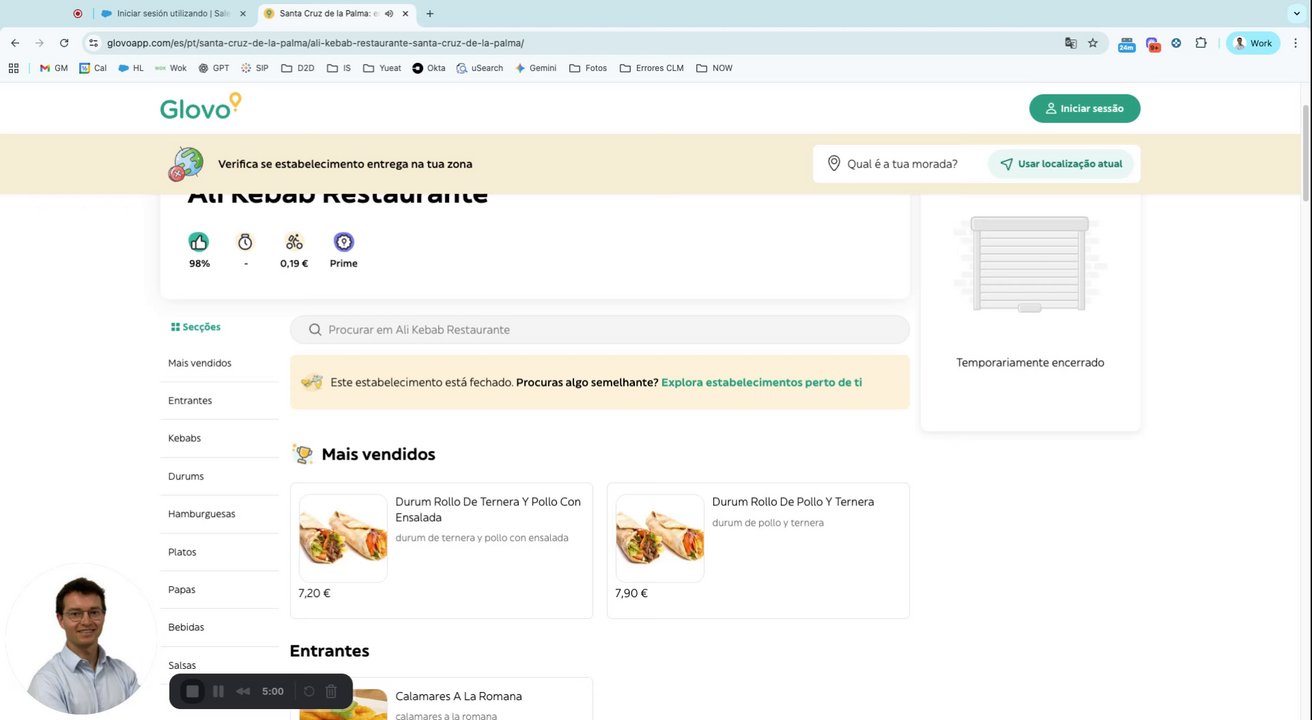Click the Glovo logo
This screenshot has height=720, width=1312.
coord(201,106)
